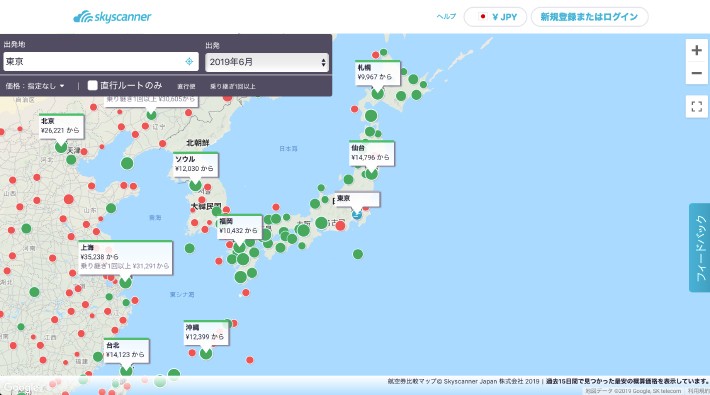Image resolution: width=710 pixels, height=395 pixels.
Task: Select the 上海 ¥35,238 price label
Action: 125,257
